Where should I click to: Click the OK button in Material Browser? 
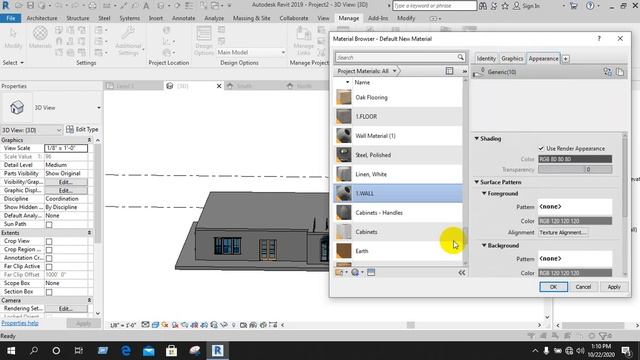point(553,287)
